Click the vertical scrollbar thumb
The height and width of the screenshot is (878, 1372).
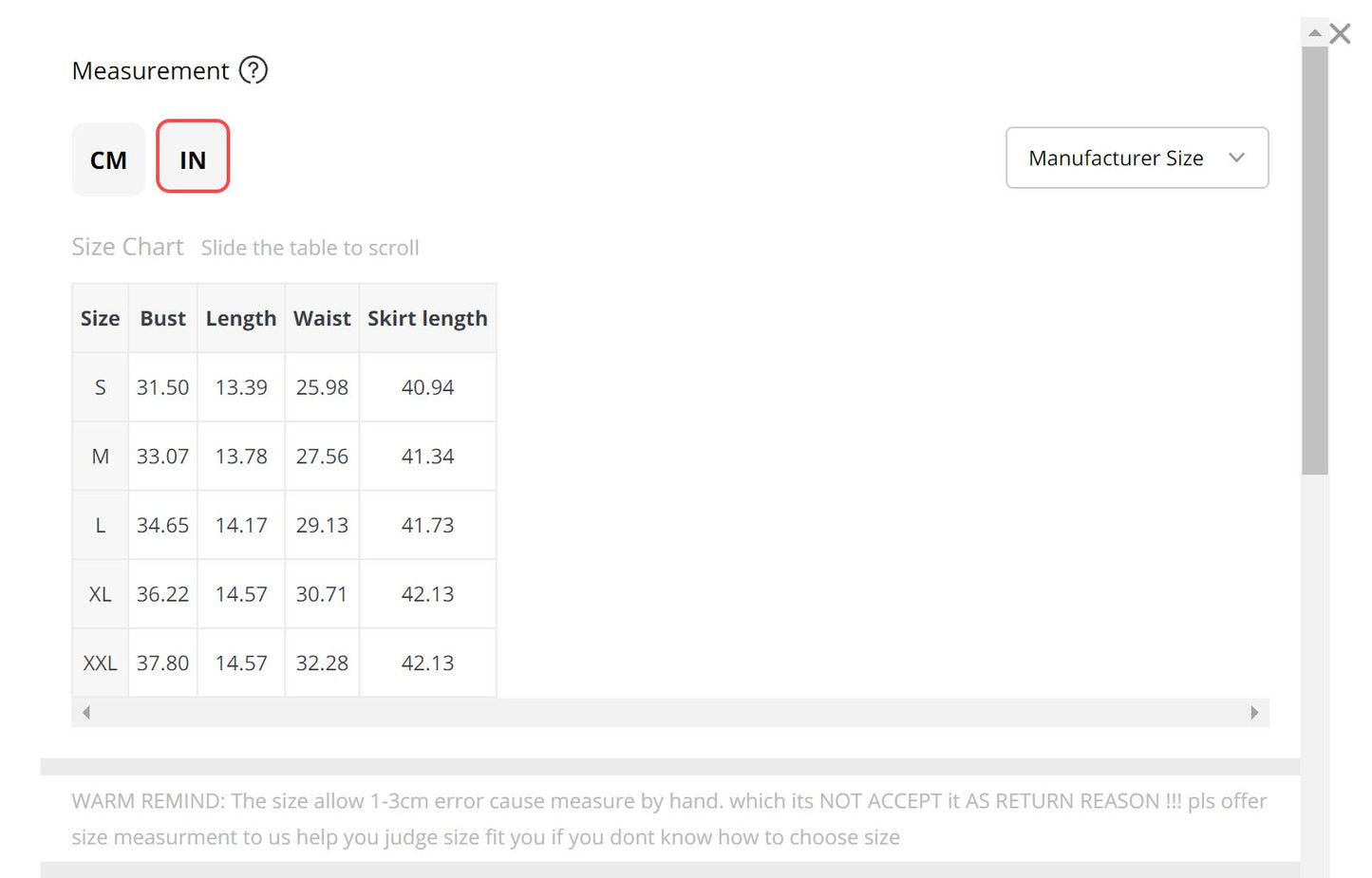tap(1314, 256)
